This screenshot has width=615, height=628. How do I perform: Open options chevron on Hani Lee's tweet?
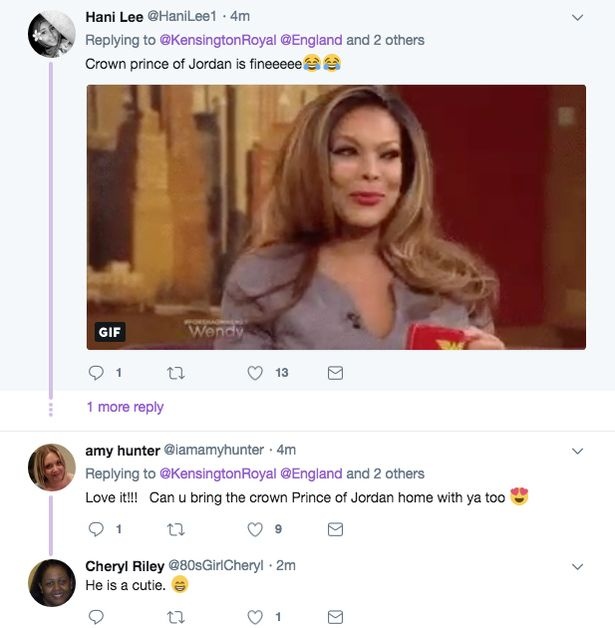[x=577, y=18]
